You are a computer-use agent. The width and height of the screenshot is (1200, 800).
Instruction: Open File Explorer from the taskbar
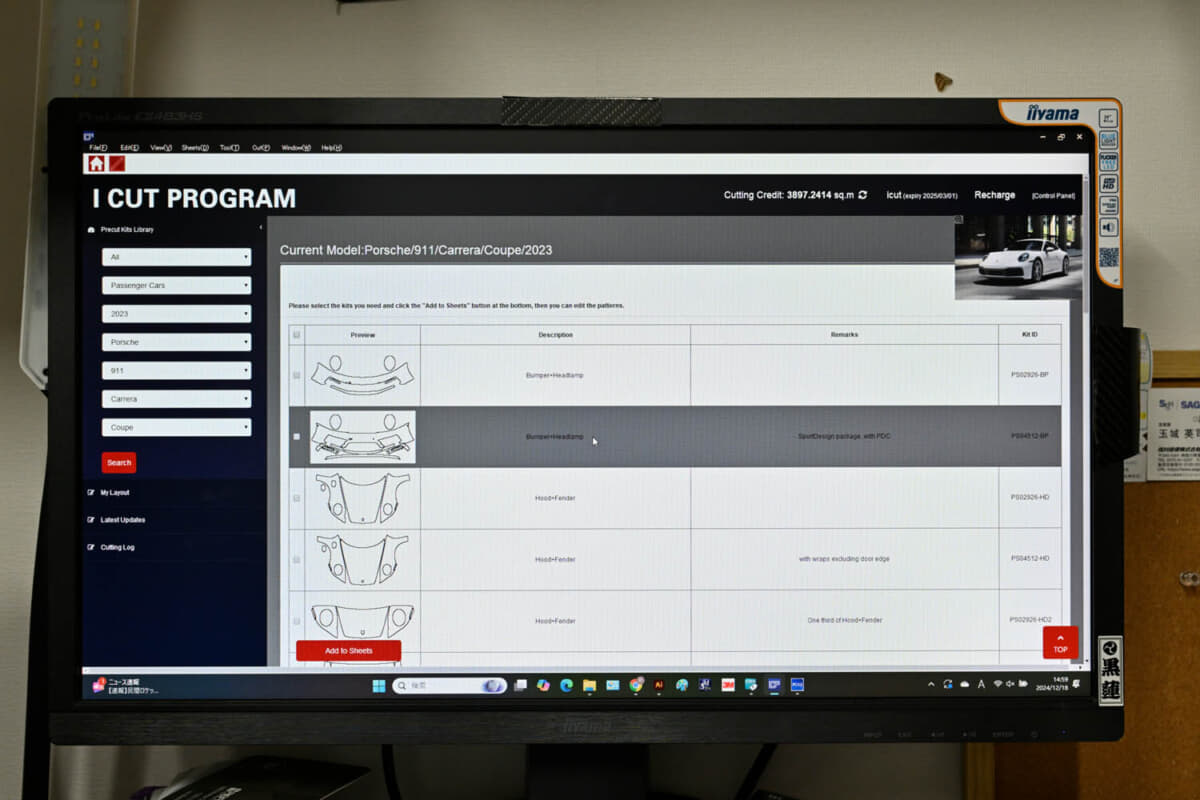coord(589,685)
